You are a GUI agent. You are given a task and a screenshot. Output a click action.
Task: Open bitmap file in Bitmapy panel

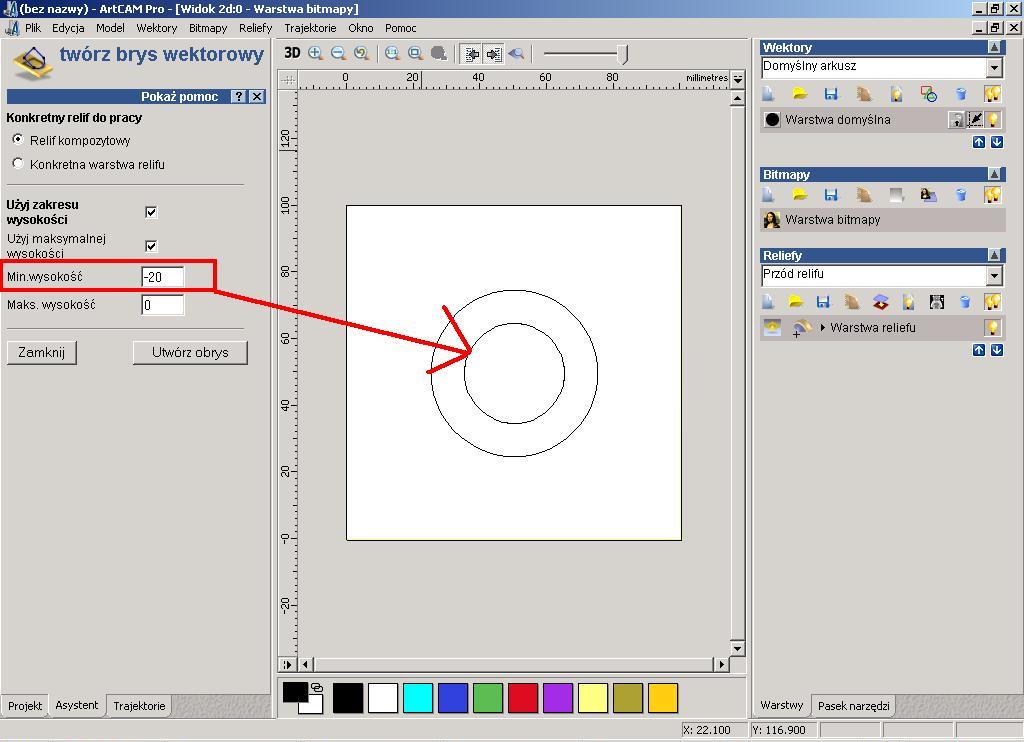(799, 195)
